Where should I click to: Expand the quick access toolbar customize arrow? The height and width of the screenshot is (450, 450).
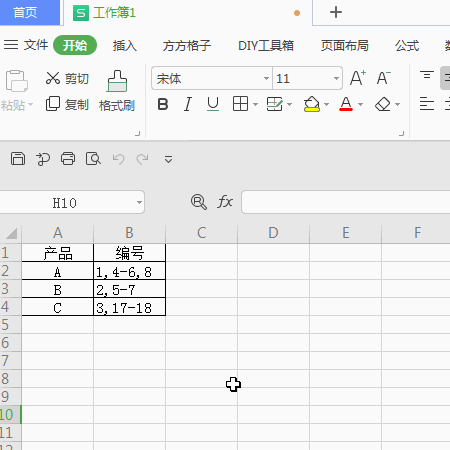(x=168, y=159)
